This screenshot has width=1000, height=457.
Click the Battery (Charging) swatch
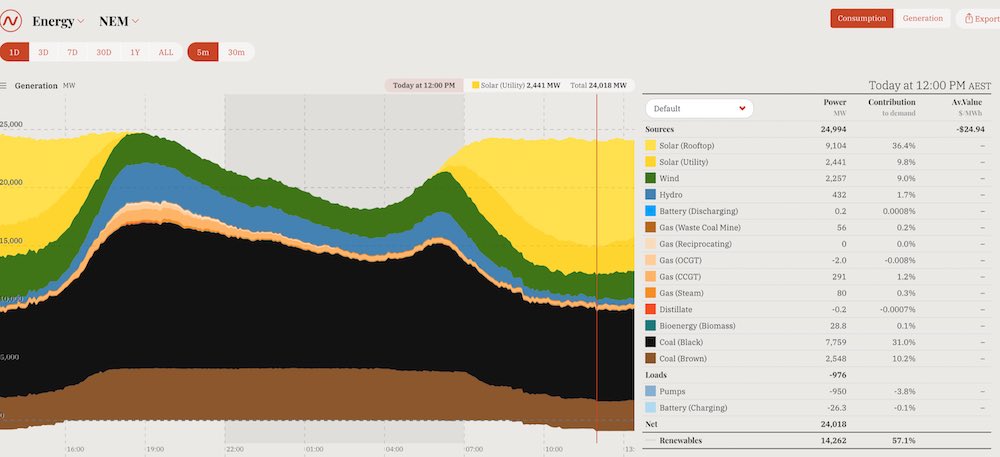pyautogui.click(x=651, y=408)
